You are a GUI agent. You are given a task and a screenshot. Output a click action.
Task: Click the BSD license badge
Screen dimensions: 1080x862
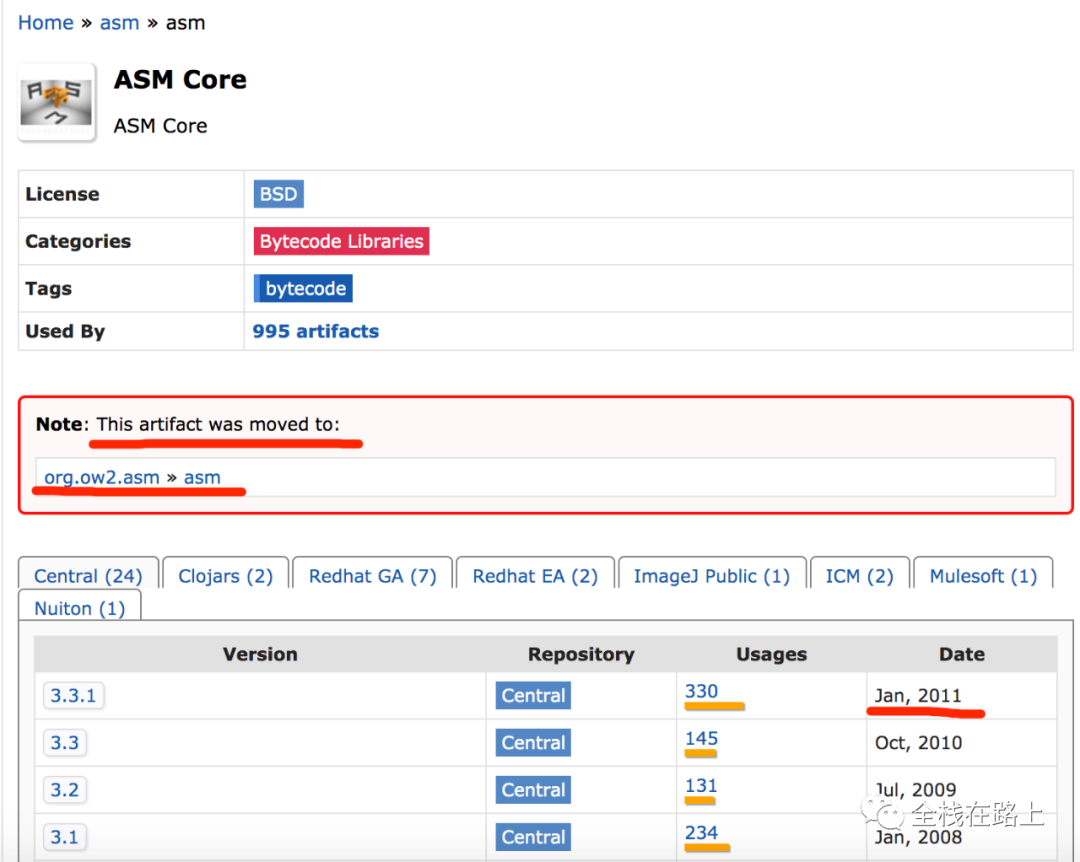point(278,194)
